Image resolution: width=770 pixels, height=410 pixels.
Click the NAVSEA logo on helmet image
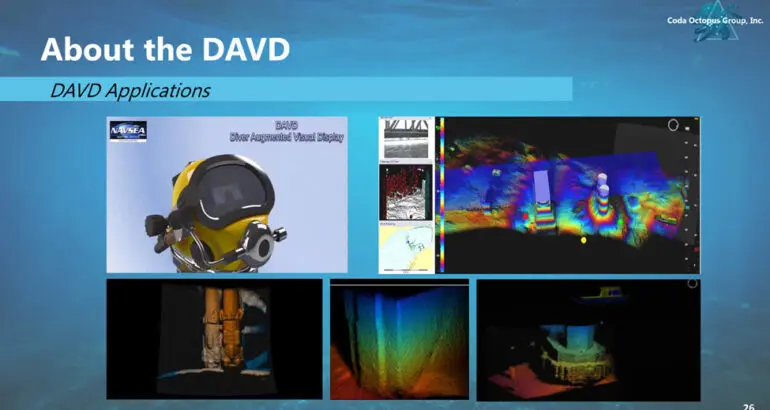click(129, 131)
